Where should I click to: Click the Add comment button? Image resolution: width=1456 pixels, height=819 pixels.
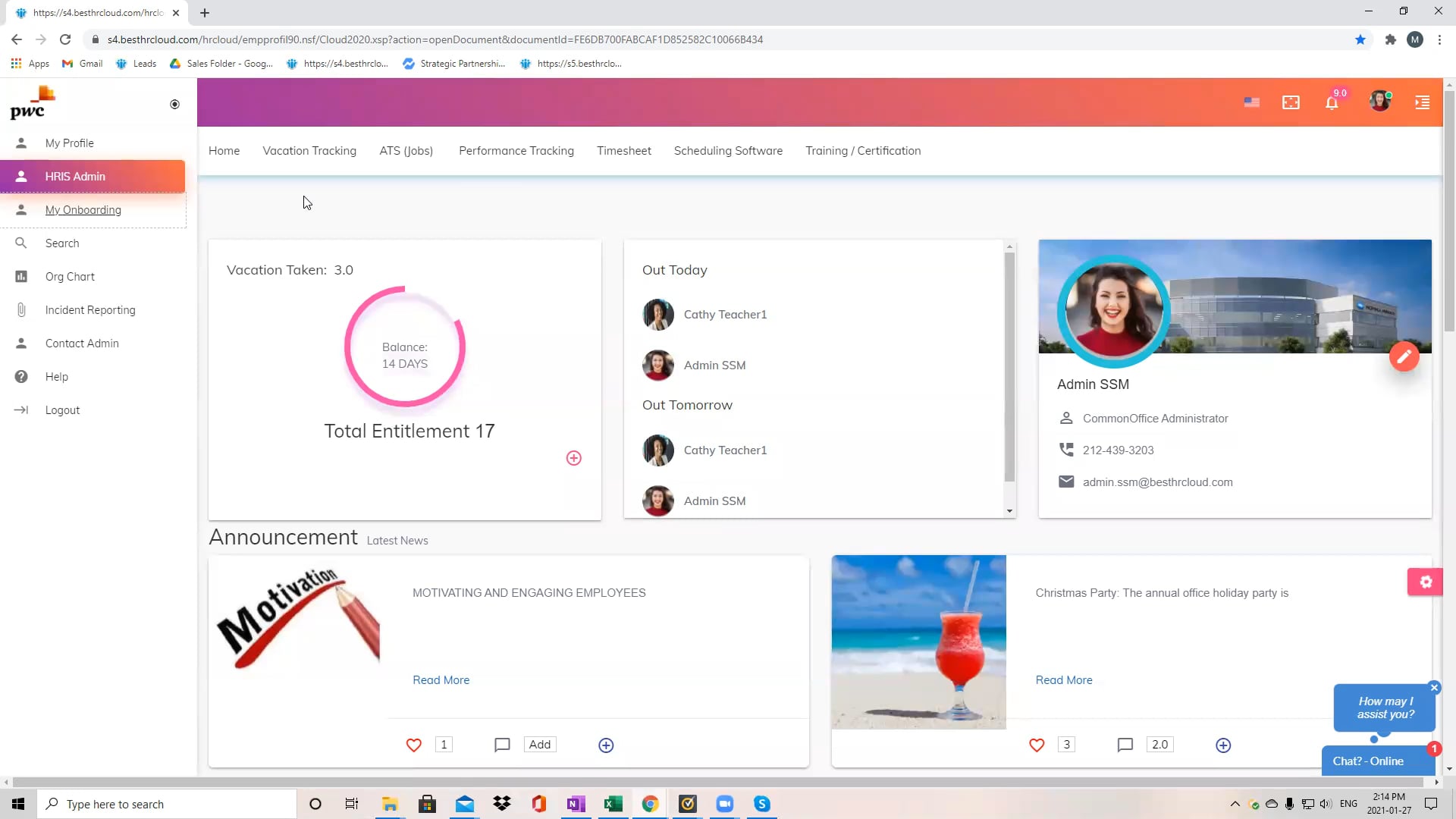(x=540, y=745)
